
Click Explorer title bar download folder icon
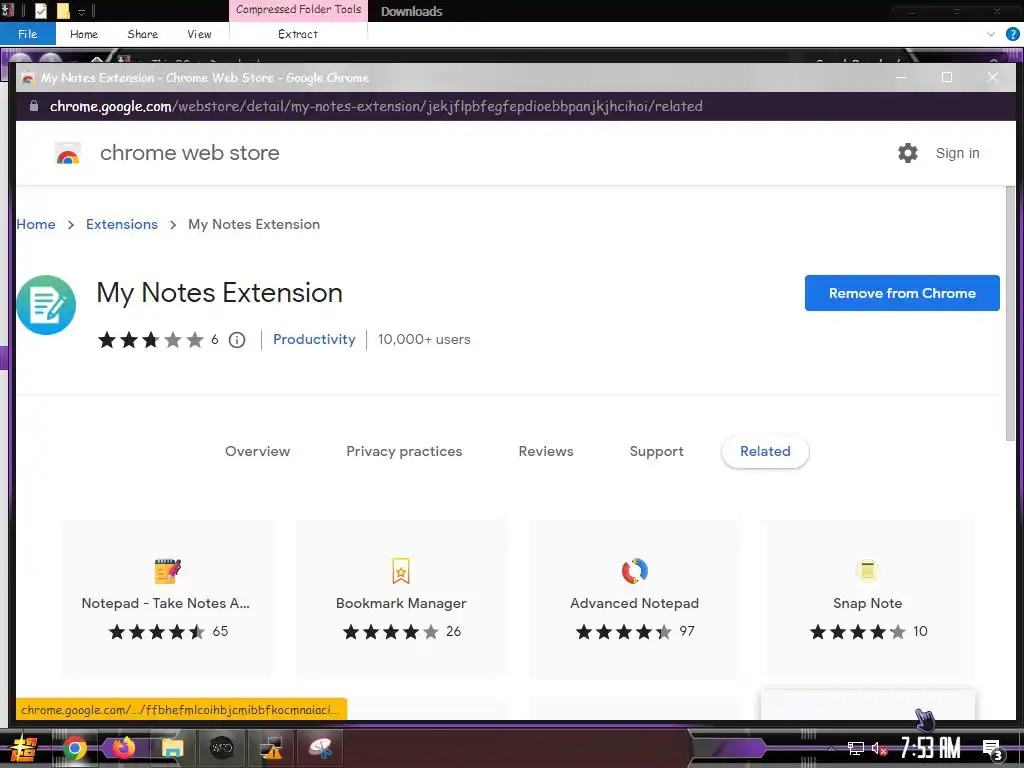pyautogui.click(x=7, y=10)
